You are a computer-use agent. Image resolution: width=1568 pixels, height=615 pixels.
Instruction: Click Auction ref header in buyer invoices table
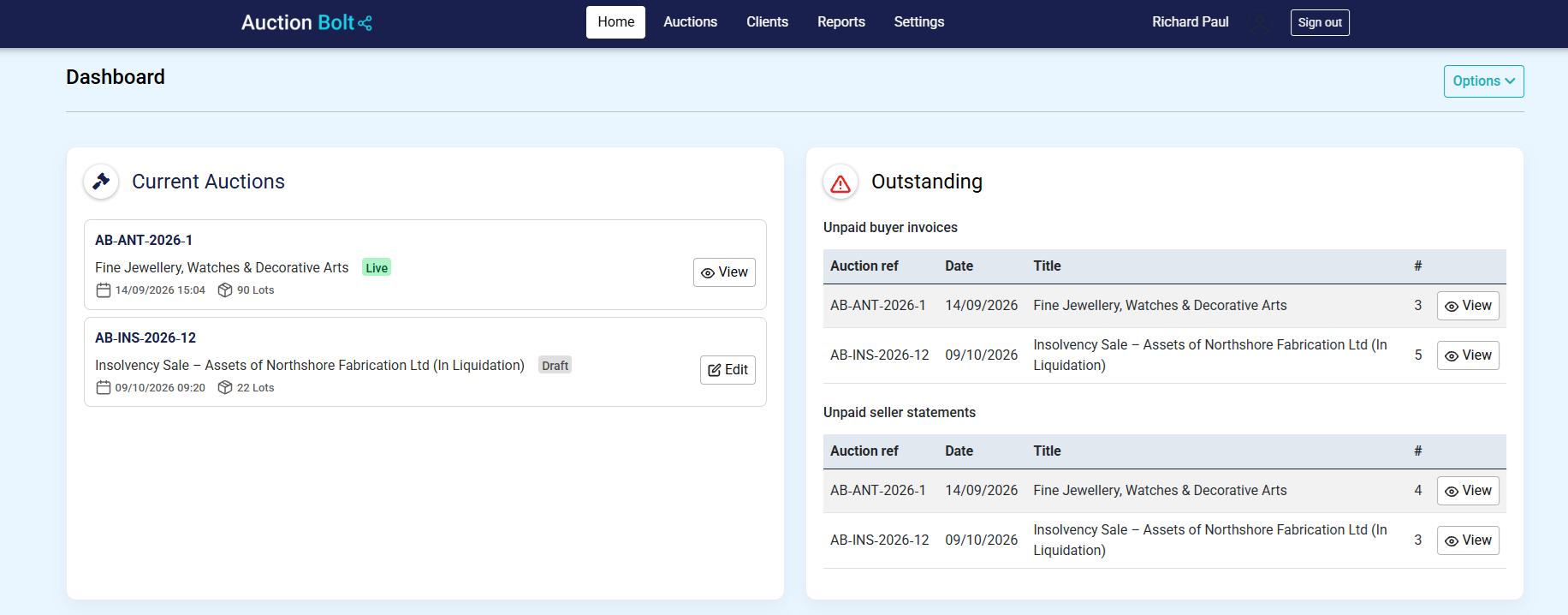pyautogui.click(x=864, y=266)
